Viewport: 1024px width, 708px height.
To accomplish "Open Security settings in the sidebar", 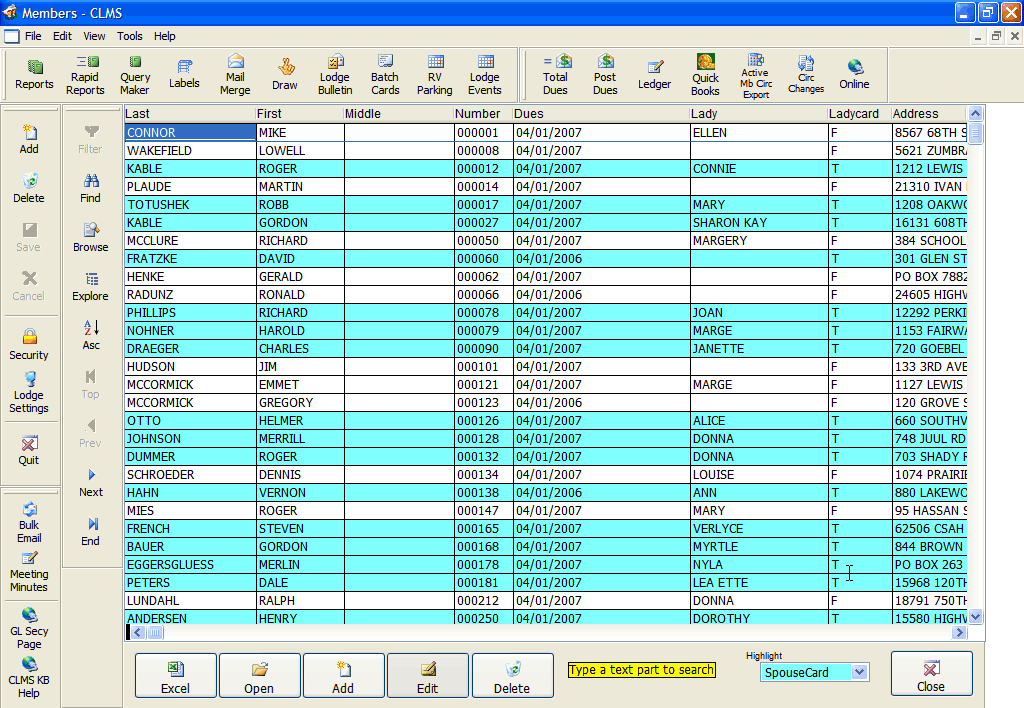I will pyautogui.click(x=29, y=343).
